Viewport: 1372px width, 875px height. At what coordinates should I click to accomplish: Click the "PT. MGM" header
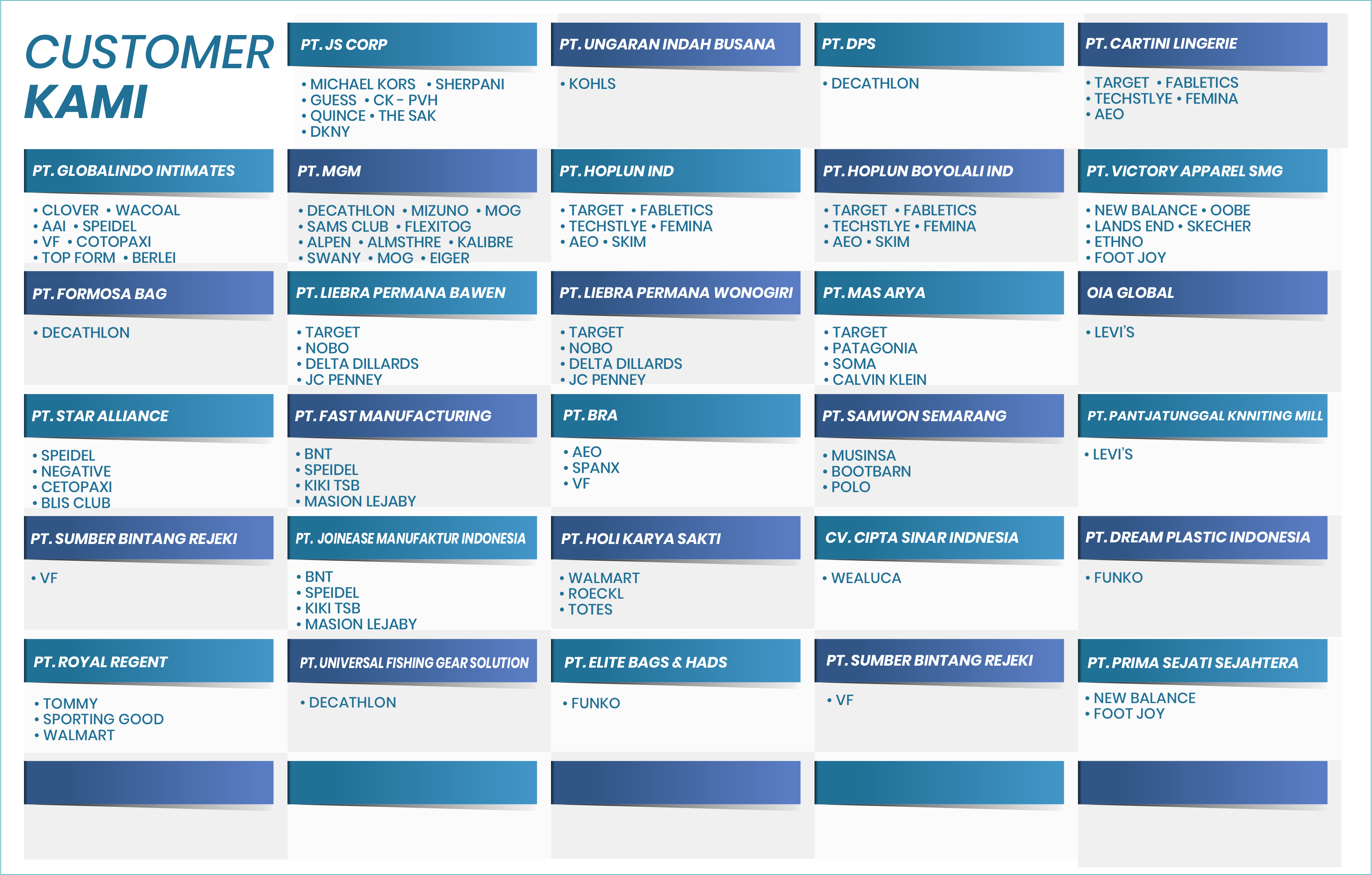point(412,171)
